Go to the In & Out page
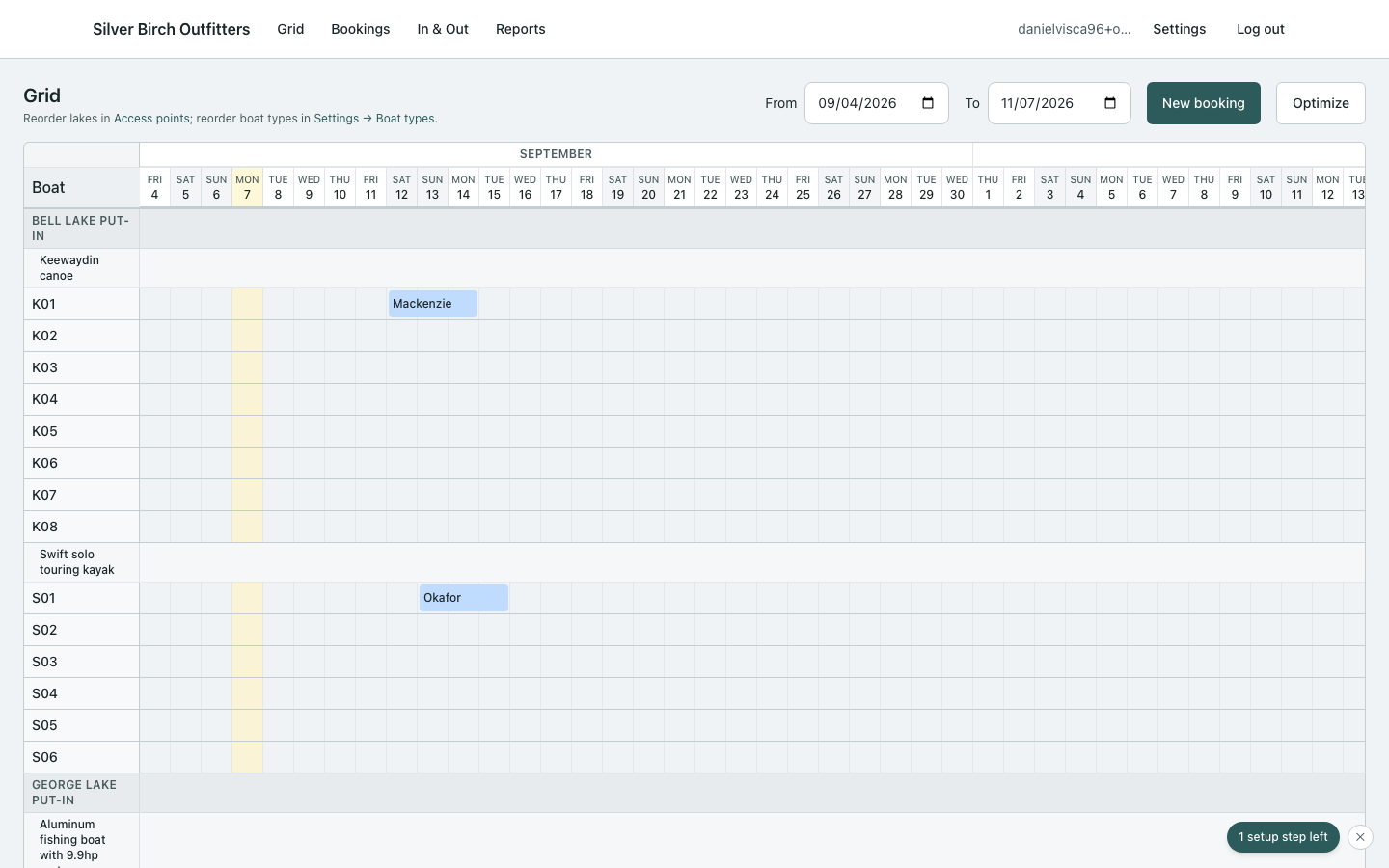The image size is (1389, 868). (443, 29)
